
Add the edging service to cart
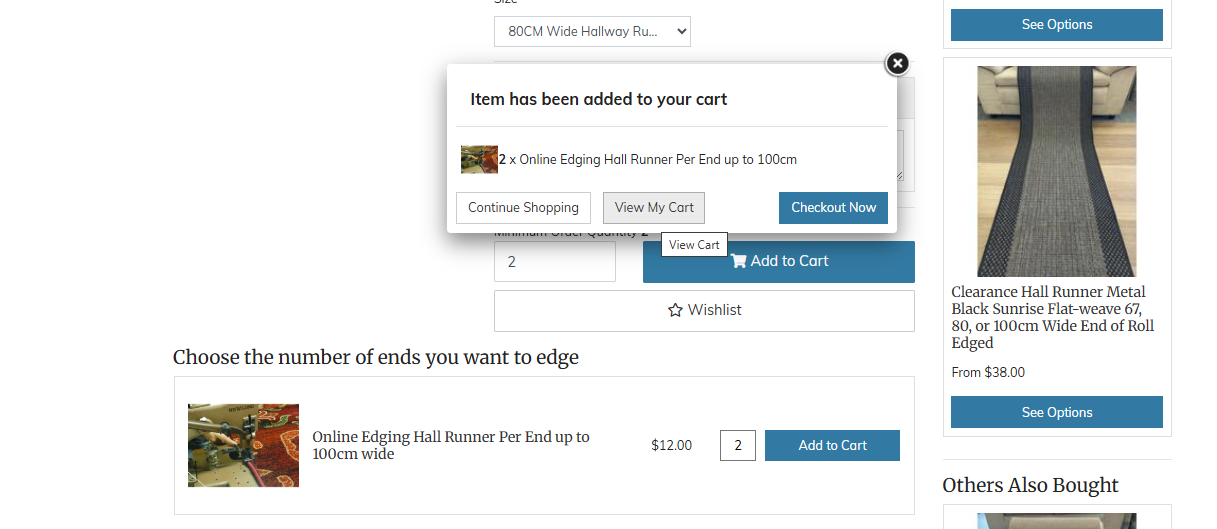832,445
